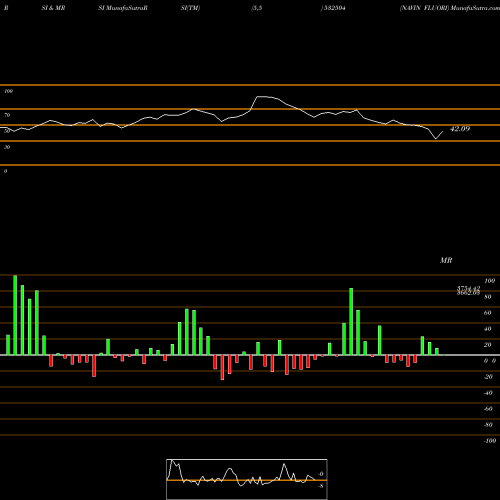Click the -80 label on MR axis

(x=488, y=425)
